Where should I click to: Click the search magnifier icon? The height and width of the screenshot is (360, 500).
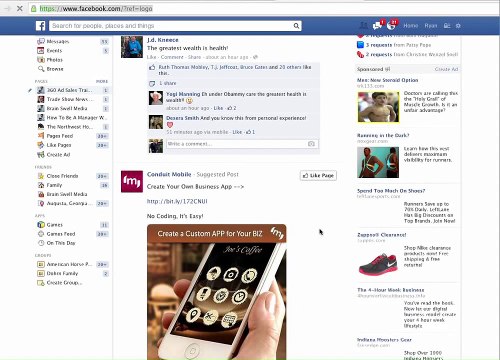[x=296, y=26]
